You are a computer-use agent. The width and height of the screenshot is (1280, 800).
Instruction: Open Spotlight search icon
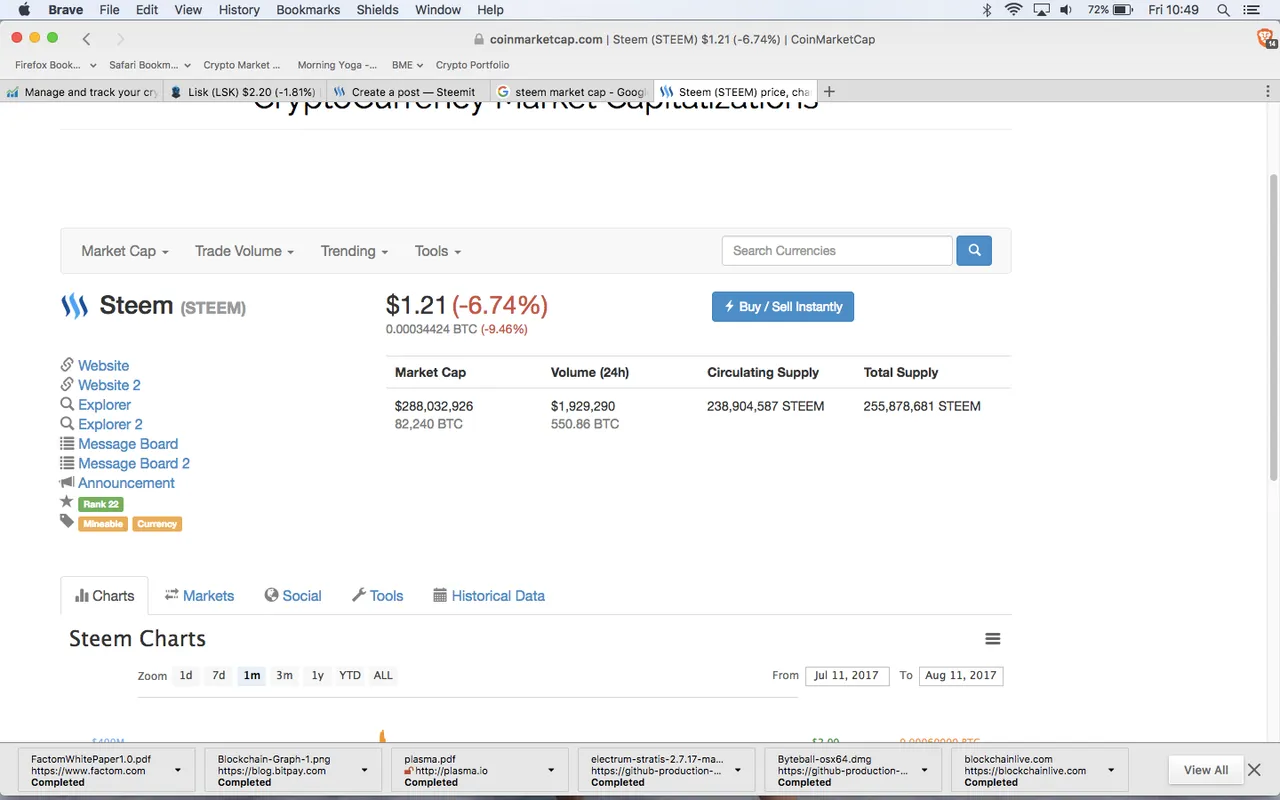coord(1223,10)
